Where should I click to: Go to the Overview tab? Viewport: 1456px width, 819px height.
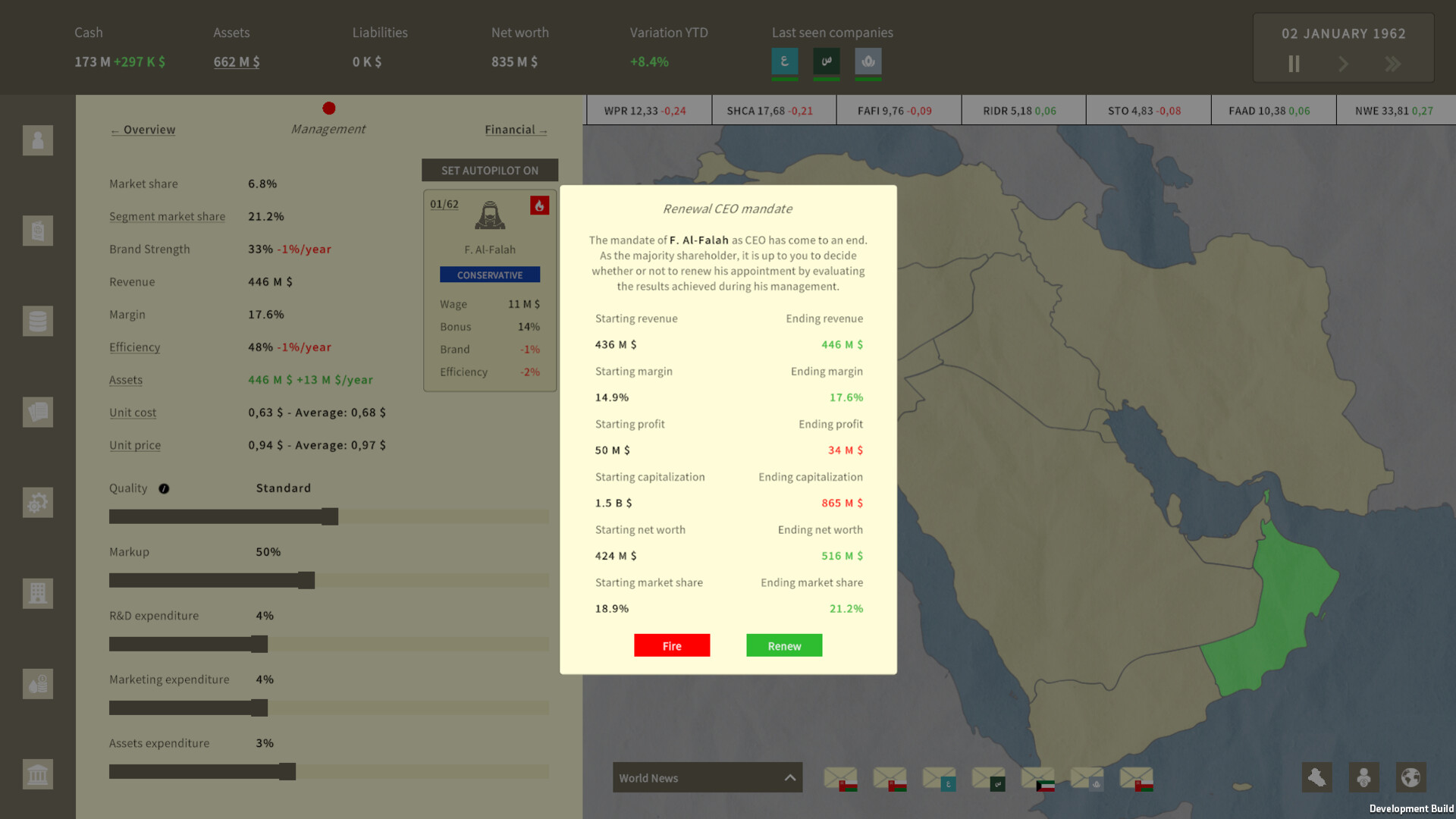143,130
